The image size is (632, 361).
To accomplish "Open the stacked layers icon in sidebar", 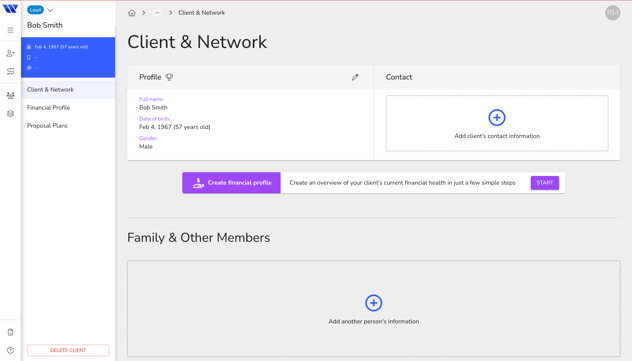I will coord(10,114).
